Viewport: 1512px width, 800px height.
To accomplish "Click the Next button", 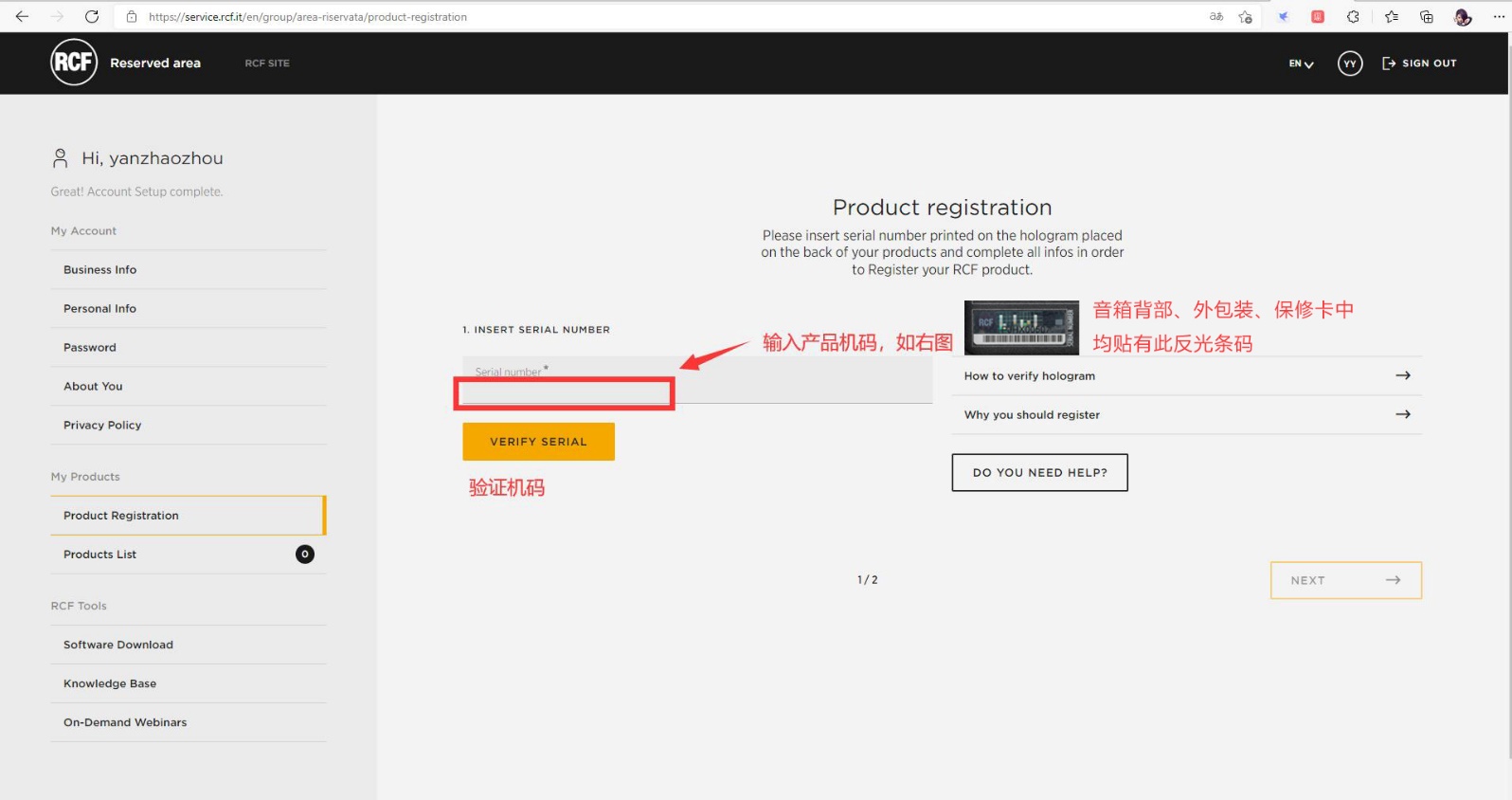I will [x=1345, y=580].
